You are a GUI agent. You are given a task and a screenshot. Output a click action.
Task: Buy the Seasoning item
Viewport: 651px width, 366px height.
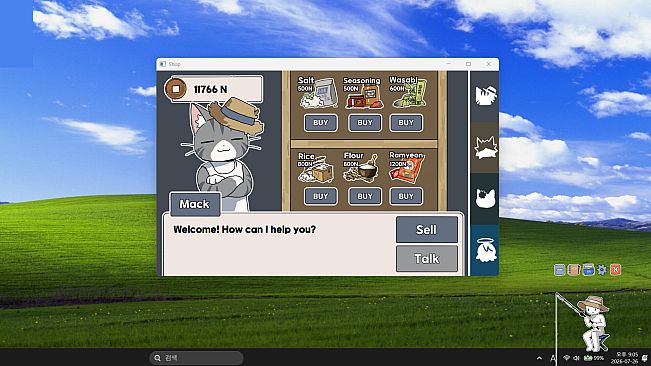(365, 123)
